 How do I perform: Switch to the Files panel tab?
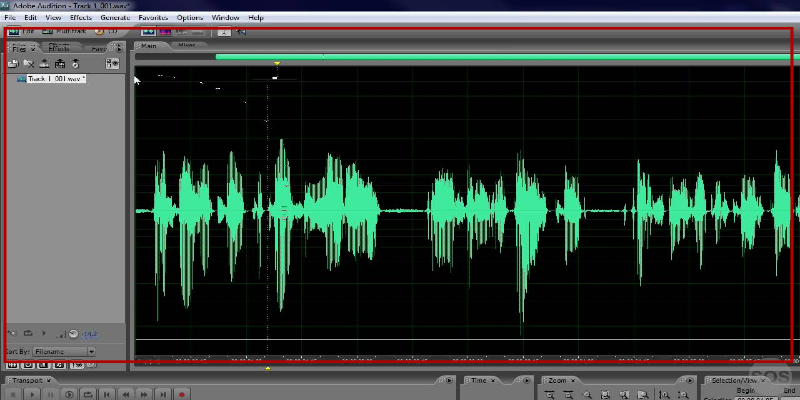pyautogui.click(x=19, y=49)
